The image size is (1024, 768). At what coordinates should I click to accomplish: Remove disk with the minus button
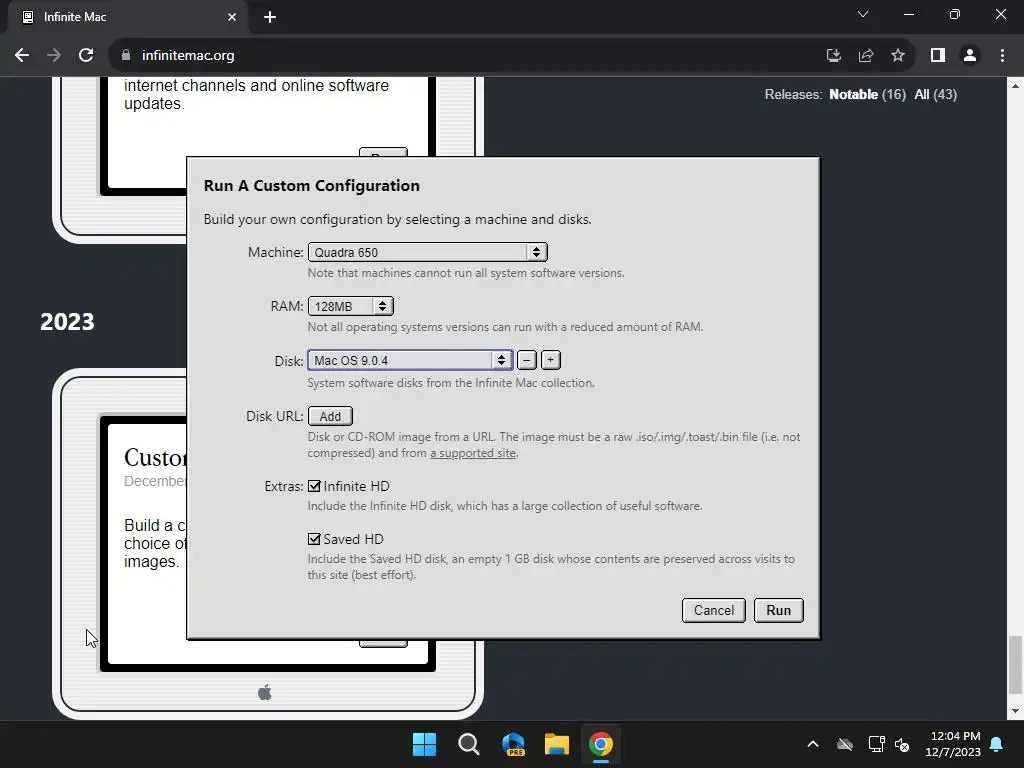point(526,360)
